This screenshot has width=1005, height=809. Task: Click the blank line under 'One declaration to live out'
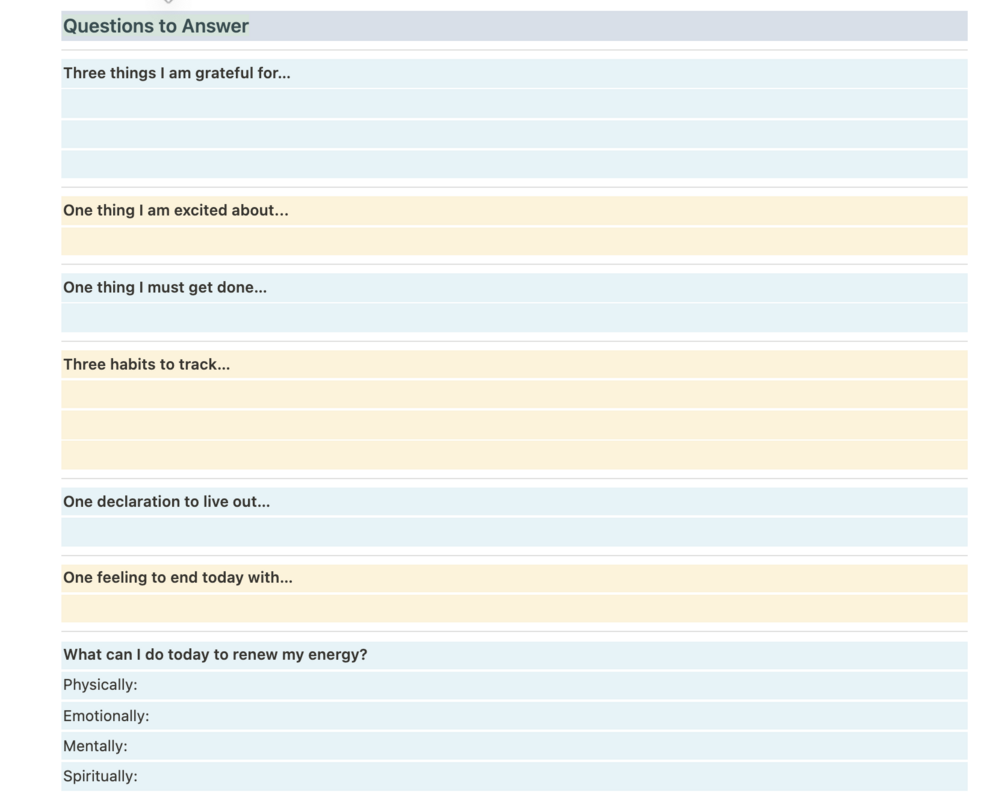point(514,532)
